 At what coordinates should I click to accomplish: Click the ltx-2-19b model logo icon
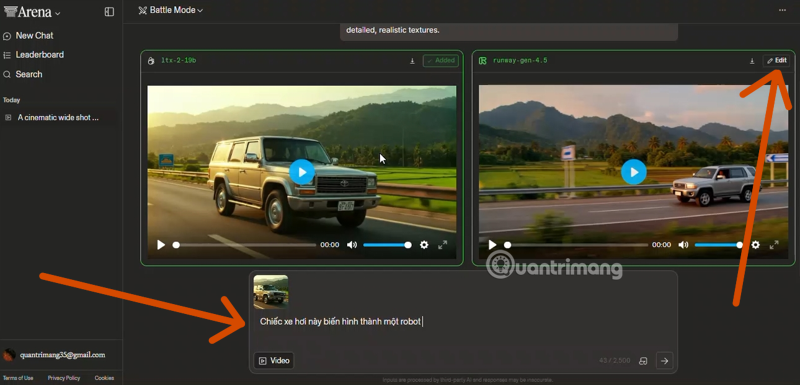coord(151,61)
